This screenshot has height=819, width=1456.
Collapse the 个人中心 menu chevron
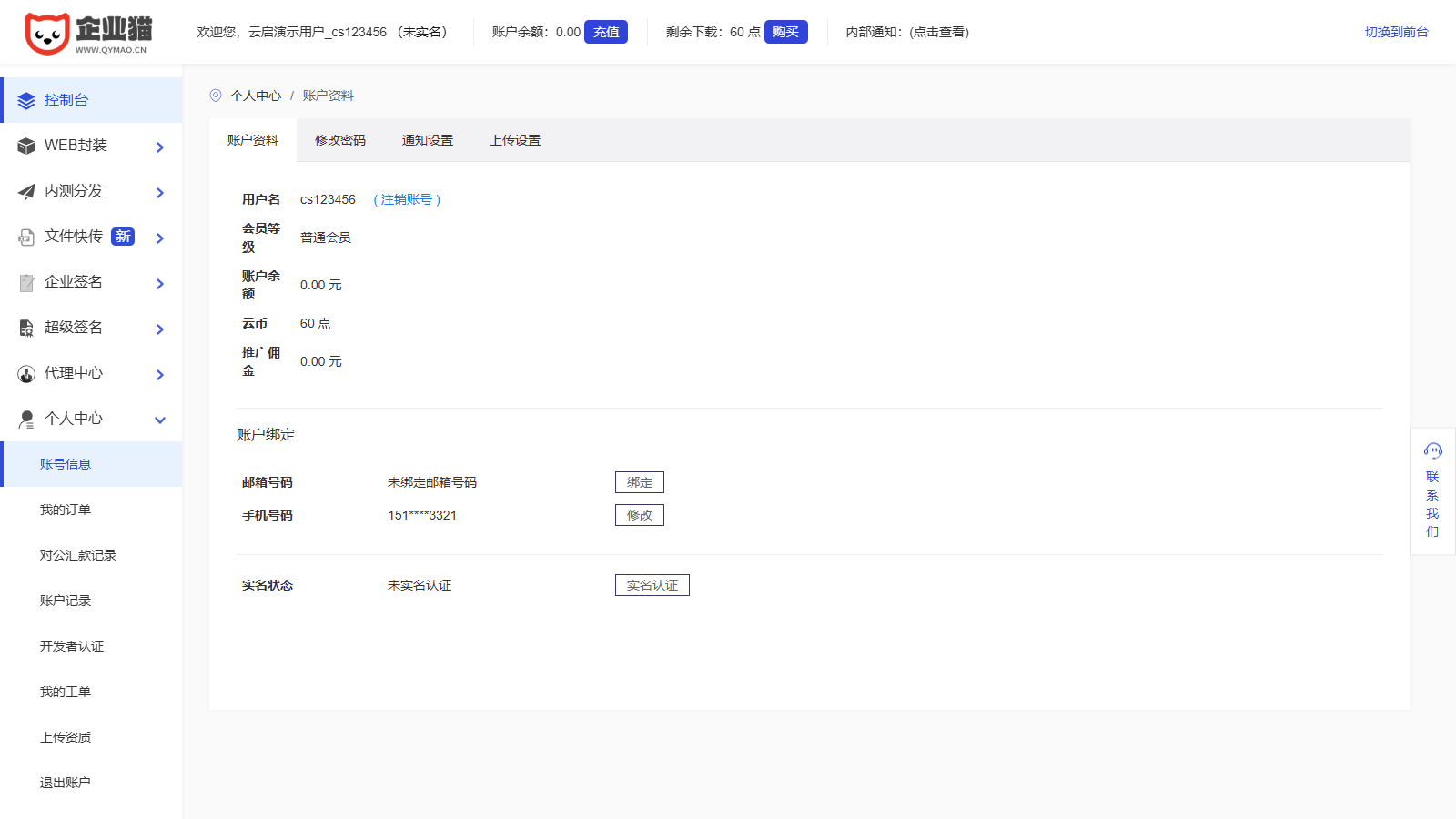tap(160, 420)
